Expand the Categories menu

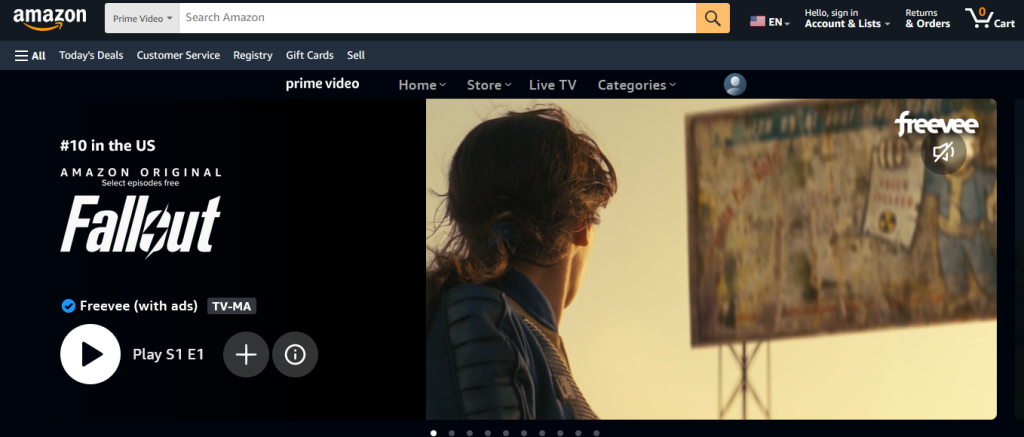(x=637, y=85)
